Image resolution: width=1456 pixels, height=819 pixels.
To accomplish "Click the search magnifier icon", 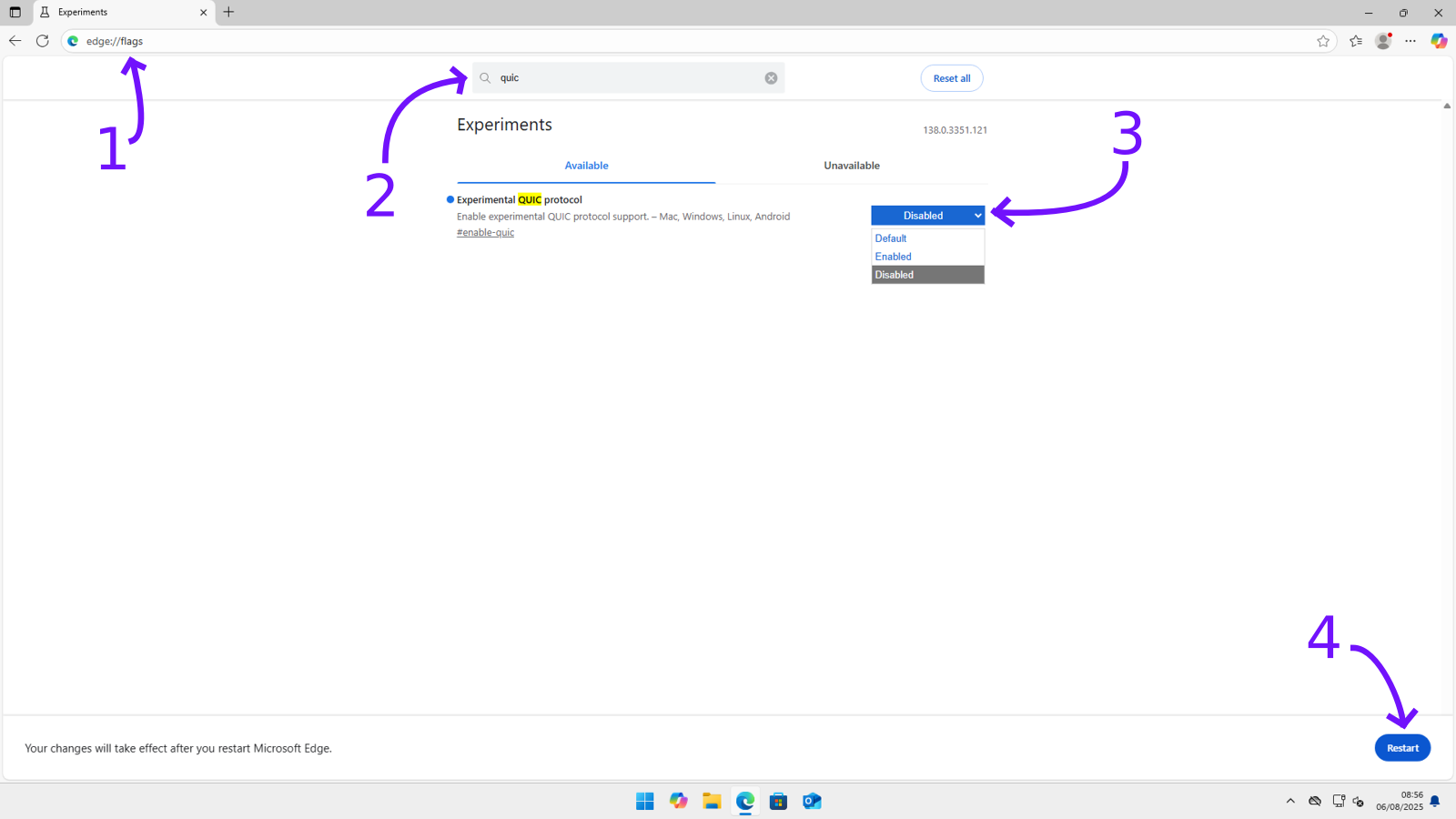I will pyautogui.click(x=485, y=78).
